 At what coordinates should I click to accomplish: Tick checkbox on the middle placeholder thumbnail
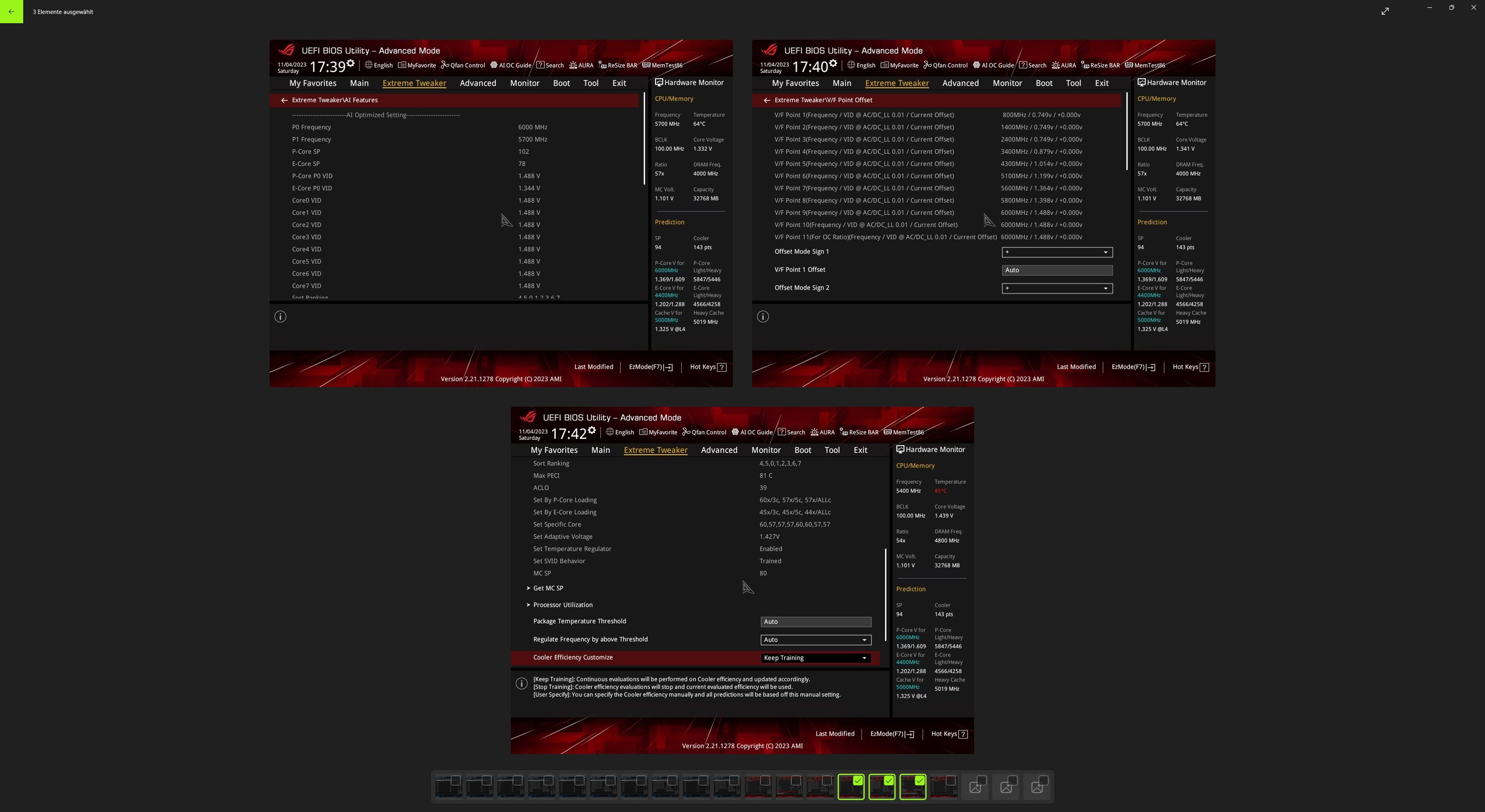point(1012,780)
